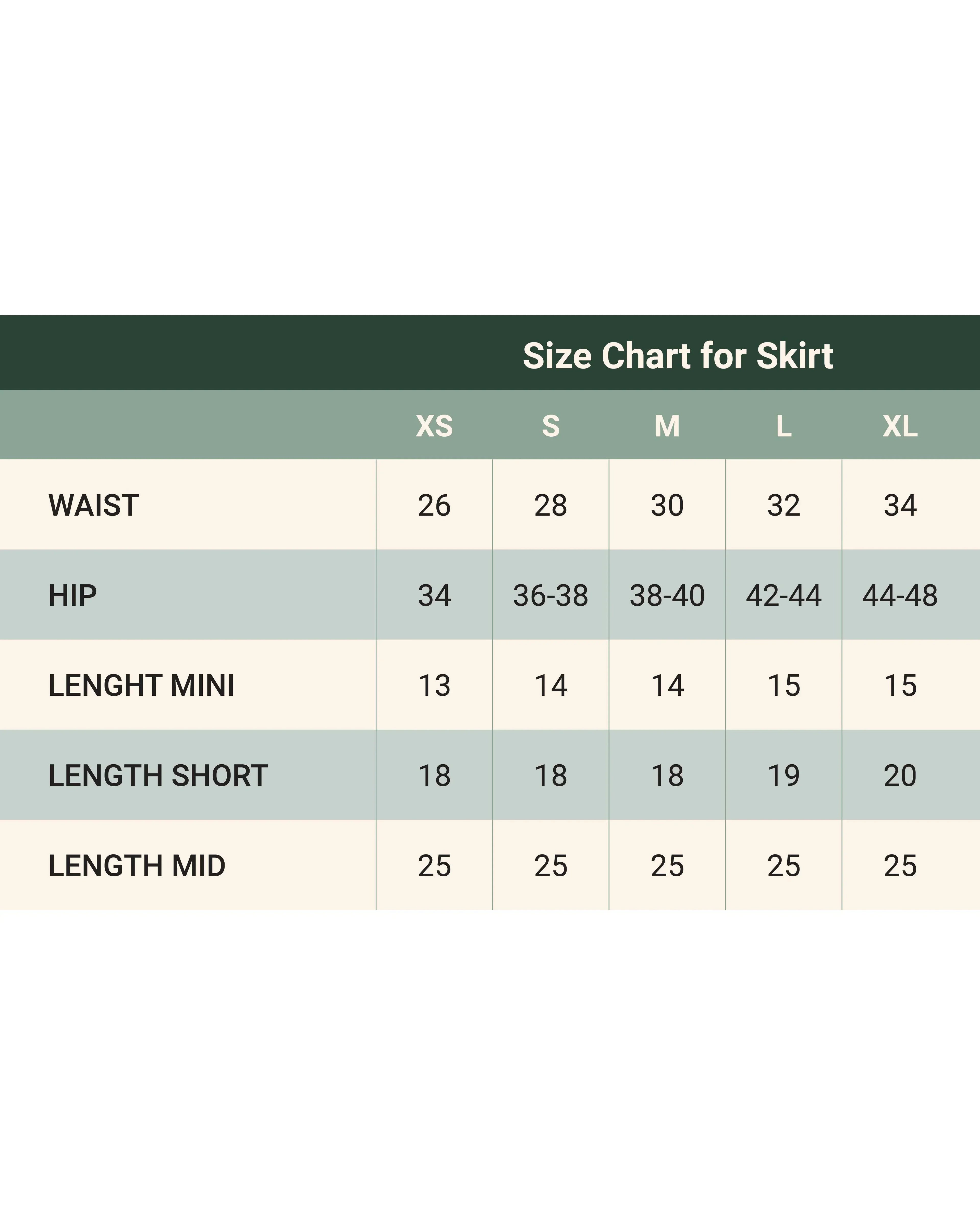Click waist value 26 for XS
Image resolution: width=980 pixels, height=1225 pixels.
434,505
